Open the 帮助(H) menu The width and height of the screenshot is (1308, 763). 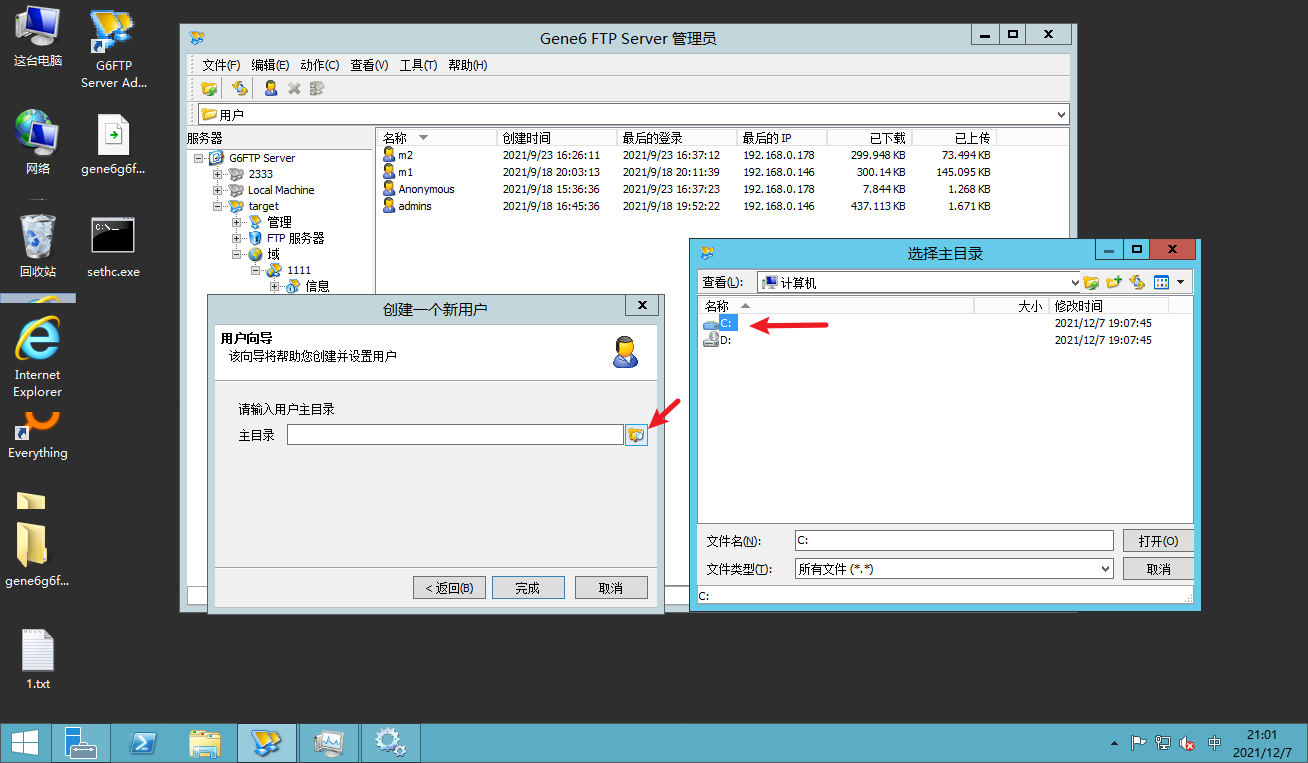click(x=468, y=65)
